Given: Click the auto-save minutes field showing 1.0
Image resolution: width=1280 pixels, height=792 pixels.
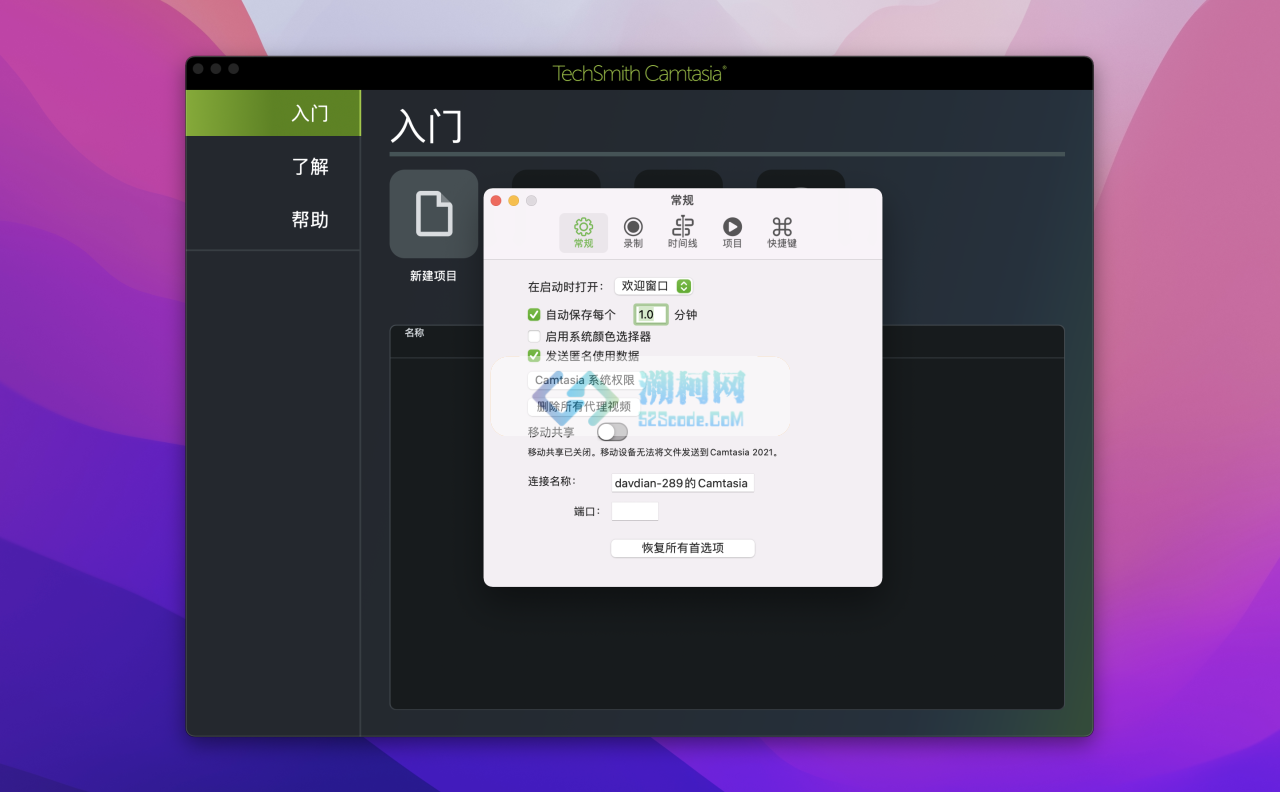Looking at the screenshot, I should (x=651, y=314).
